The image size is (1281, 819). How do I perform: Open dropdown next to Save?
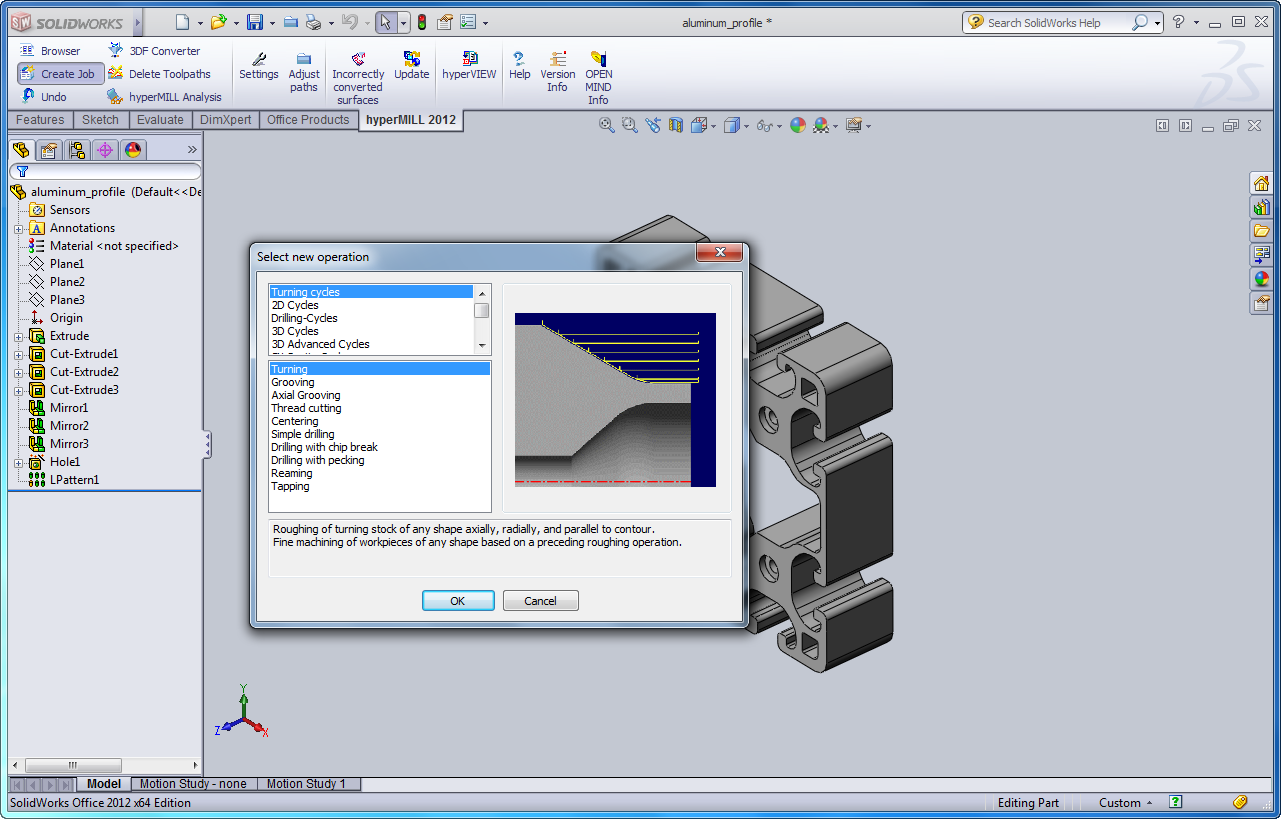[x=272, y=23]
